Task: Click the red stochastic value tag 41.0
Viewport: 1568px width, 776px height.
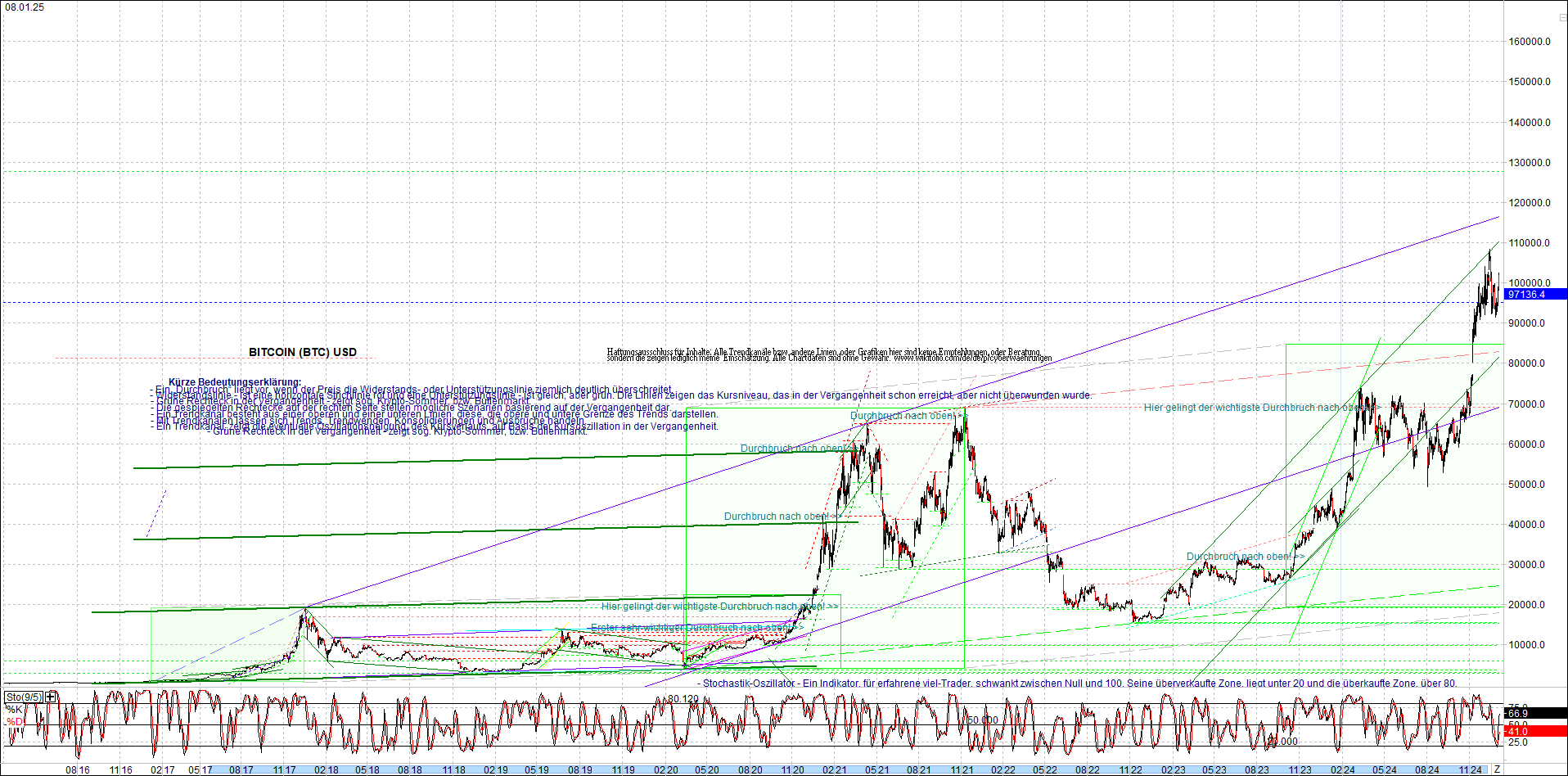Action: pyautogui.click(x=1535, y=731)
